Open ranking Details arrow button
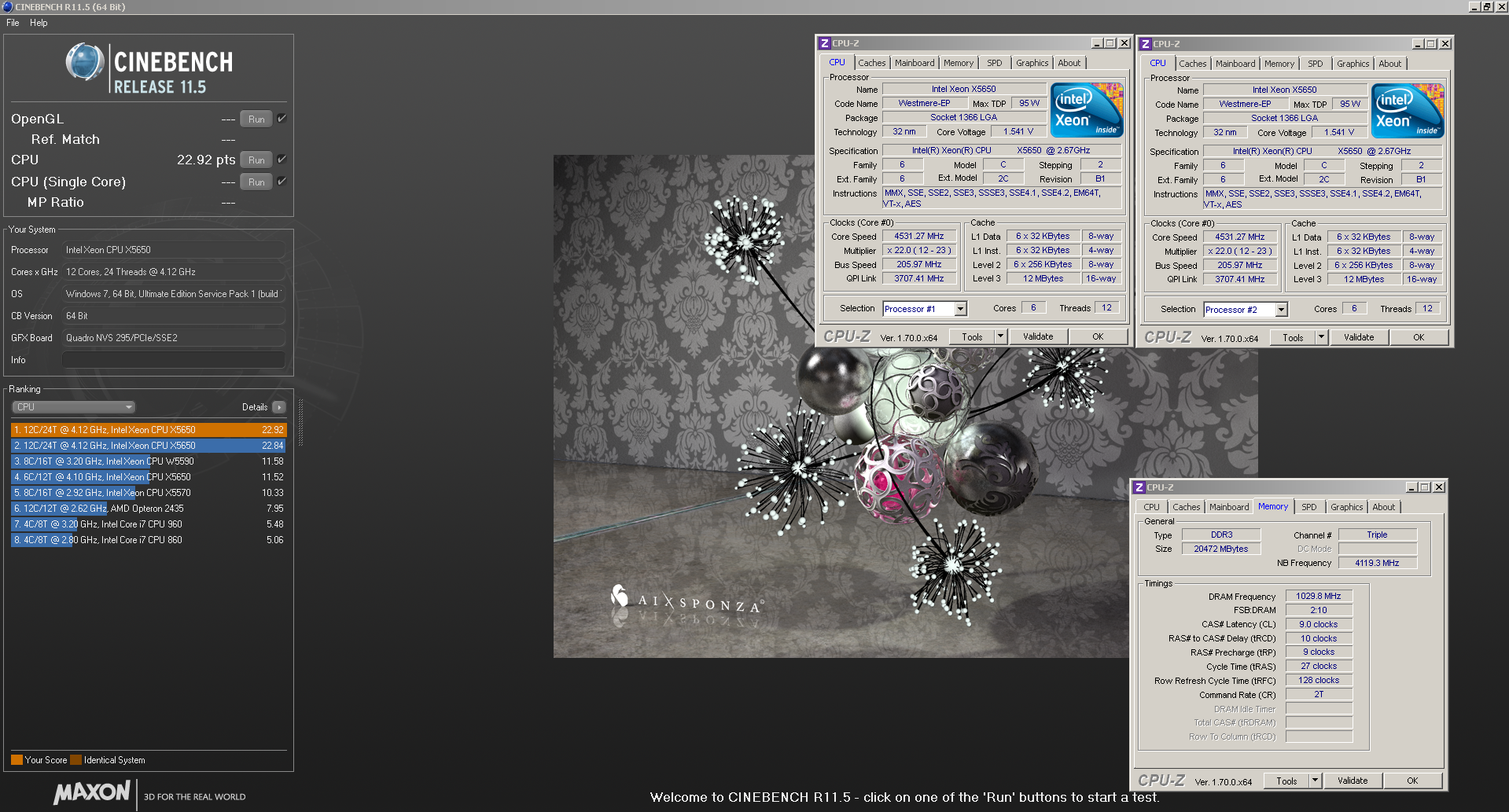The height and width of the screenshot is (812, 1509). point(278,407)
